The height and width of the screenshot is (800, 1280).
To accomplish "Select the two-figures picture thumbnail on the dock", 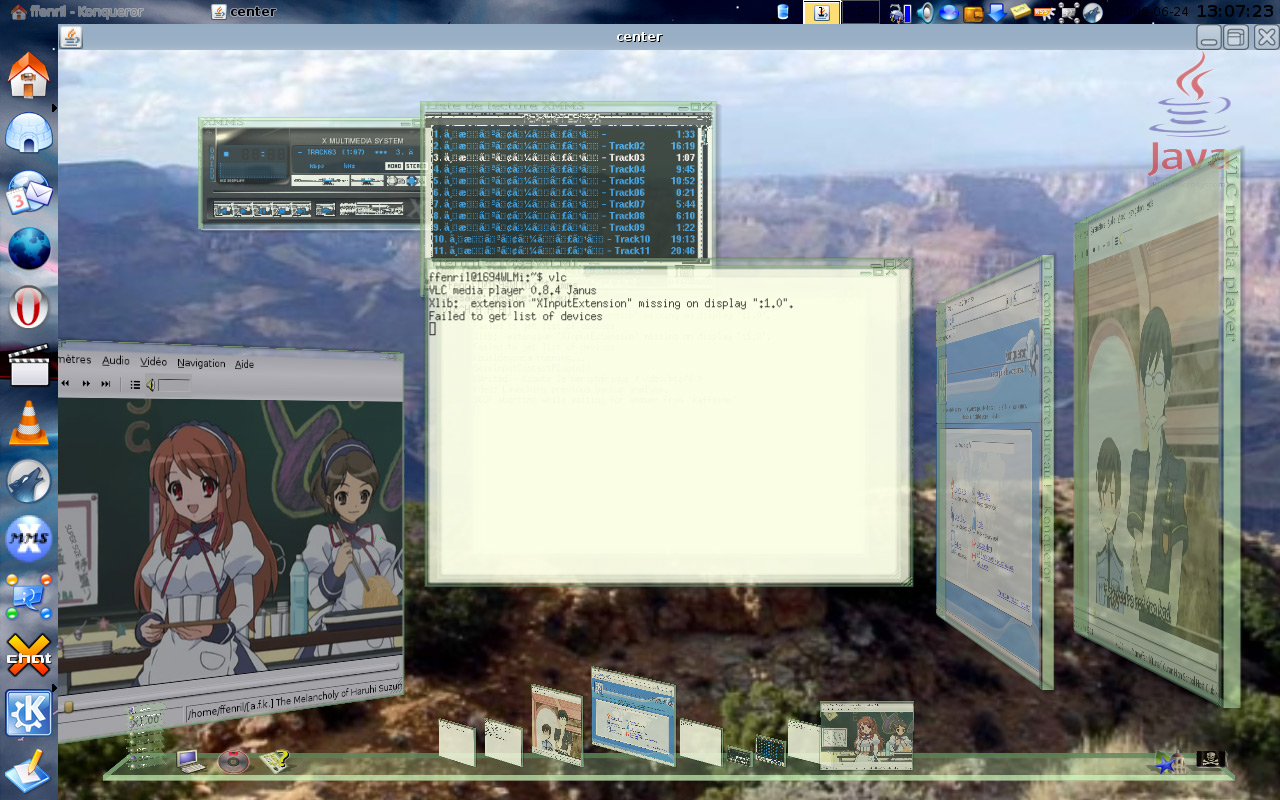I will pos(557,725).
